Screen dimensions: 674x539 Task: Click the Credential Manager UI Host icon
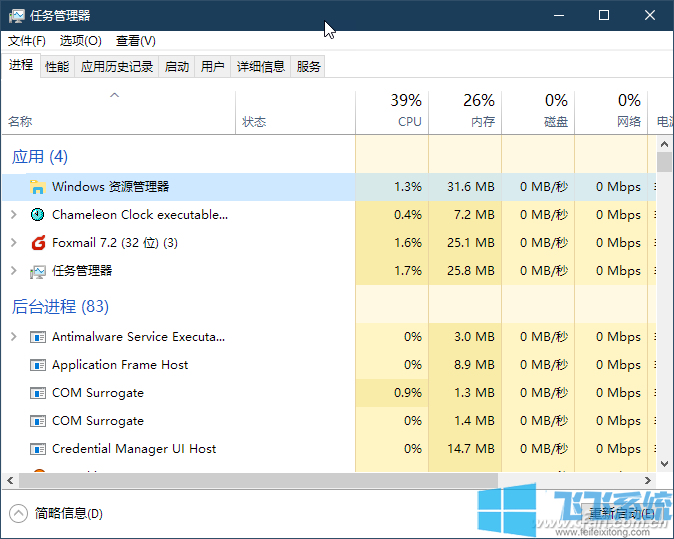pyautogui.click(x=38, y=449)
